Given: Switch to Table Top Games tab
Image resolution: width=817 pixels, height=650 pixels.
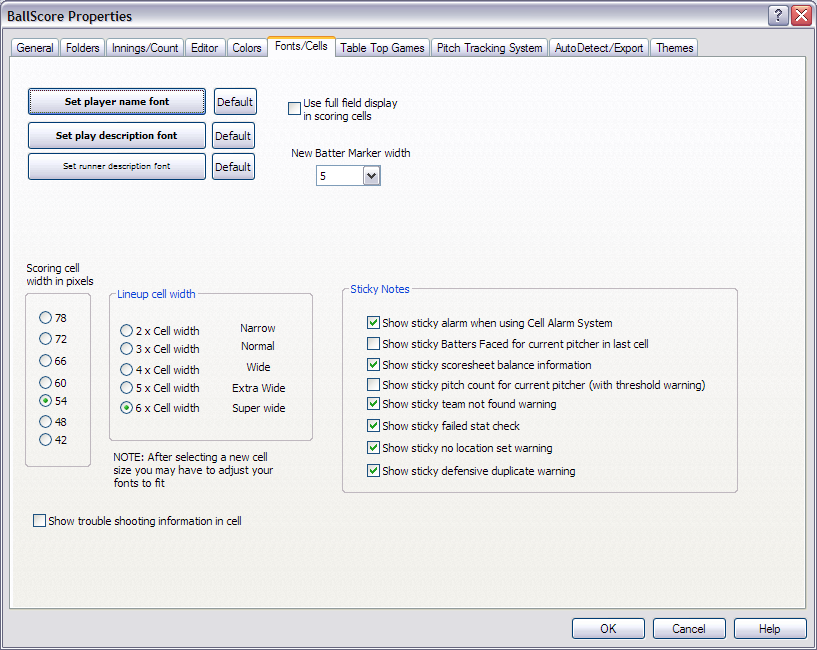Looking at the screenshot, I should click(382, 48).
